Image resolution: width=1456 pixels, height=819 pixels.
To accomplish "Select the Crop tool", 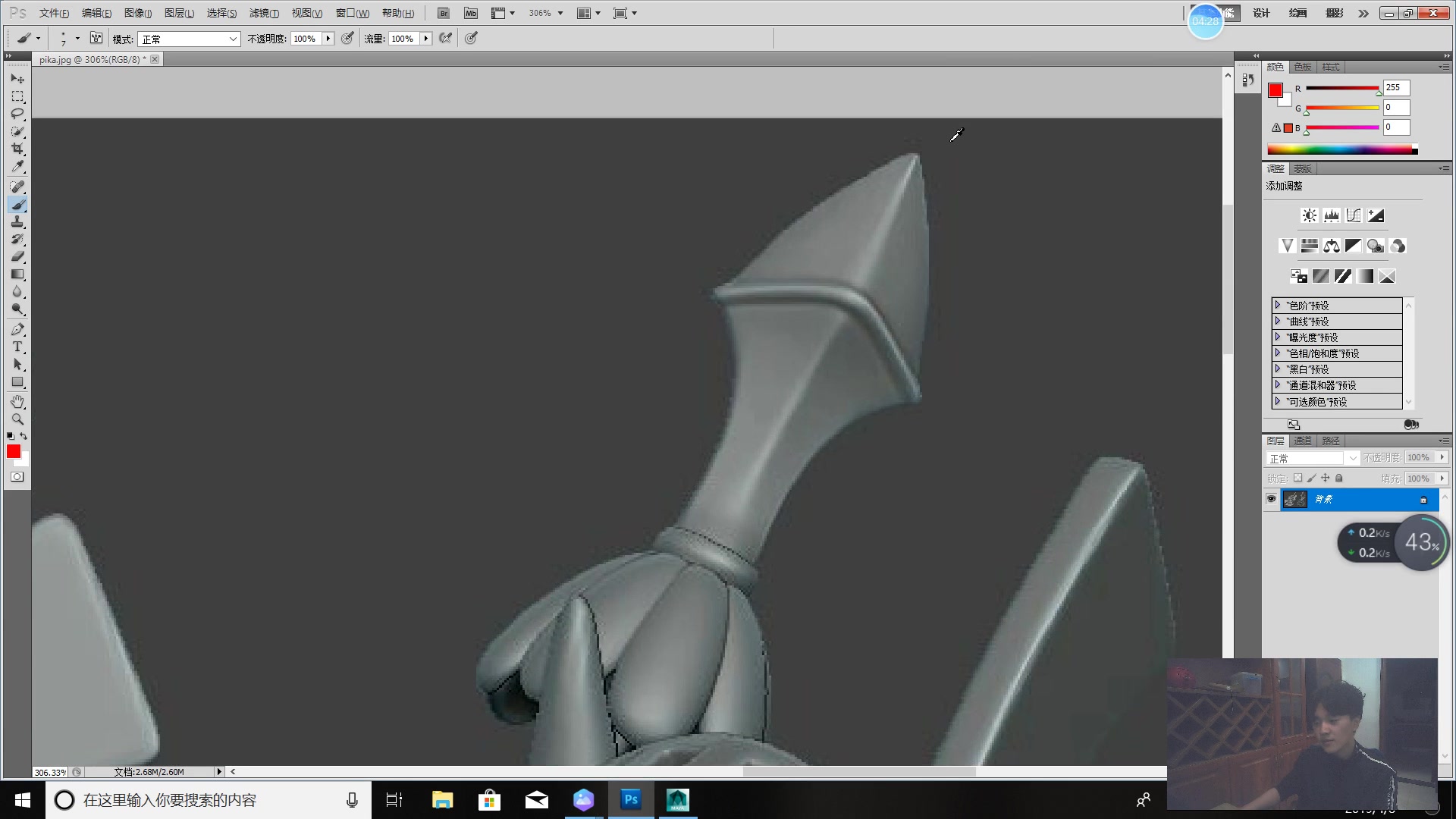I will [17, 149].
